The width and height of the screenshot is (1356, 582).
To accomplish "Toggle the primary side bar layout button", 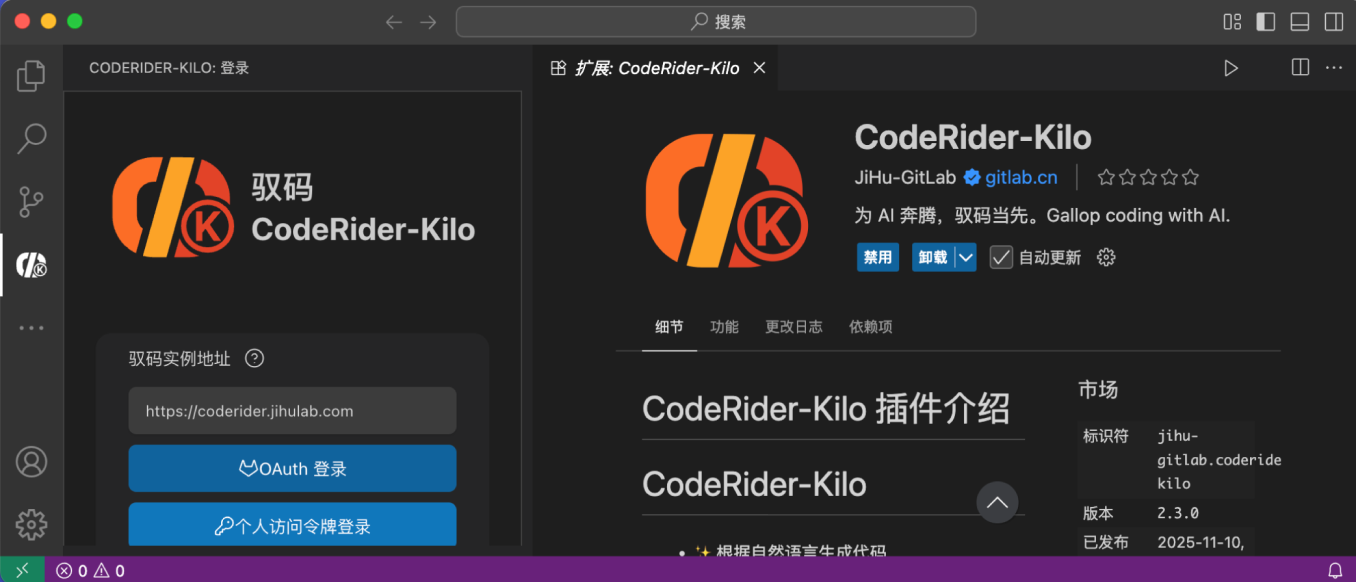I will coord(1266,22).
